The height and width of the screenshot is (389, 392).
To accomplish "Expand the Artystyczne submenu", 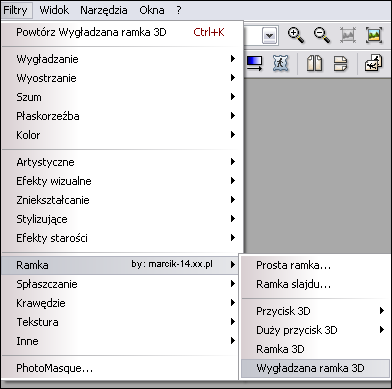I will [122, 162].
